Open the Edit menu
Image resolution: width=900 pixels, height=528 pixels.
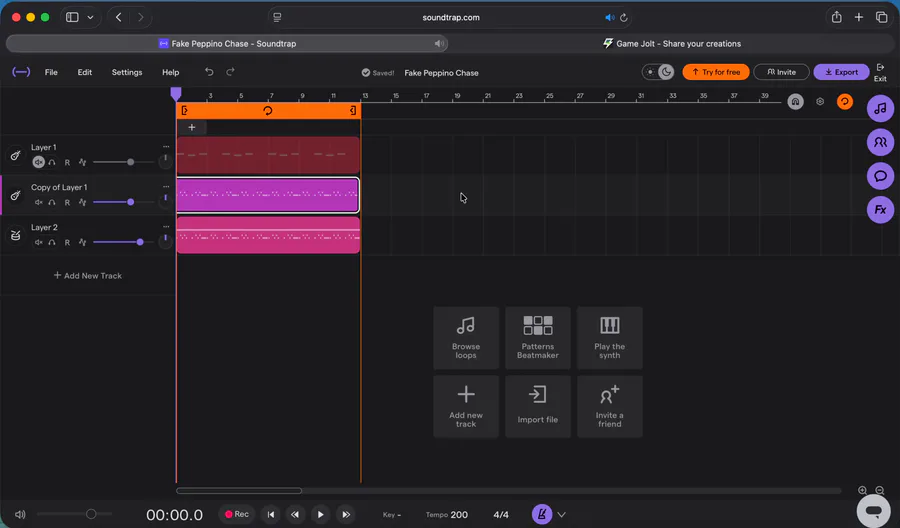click(x=84, y=72)
